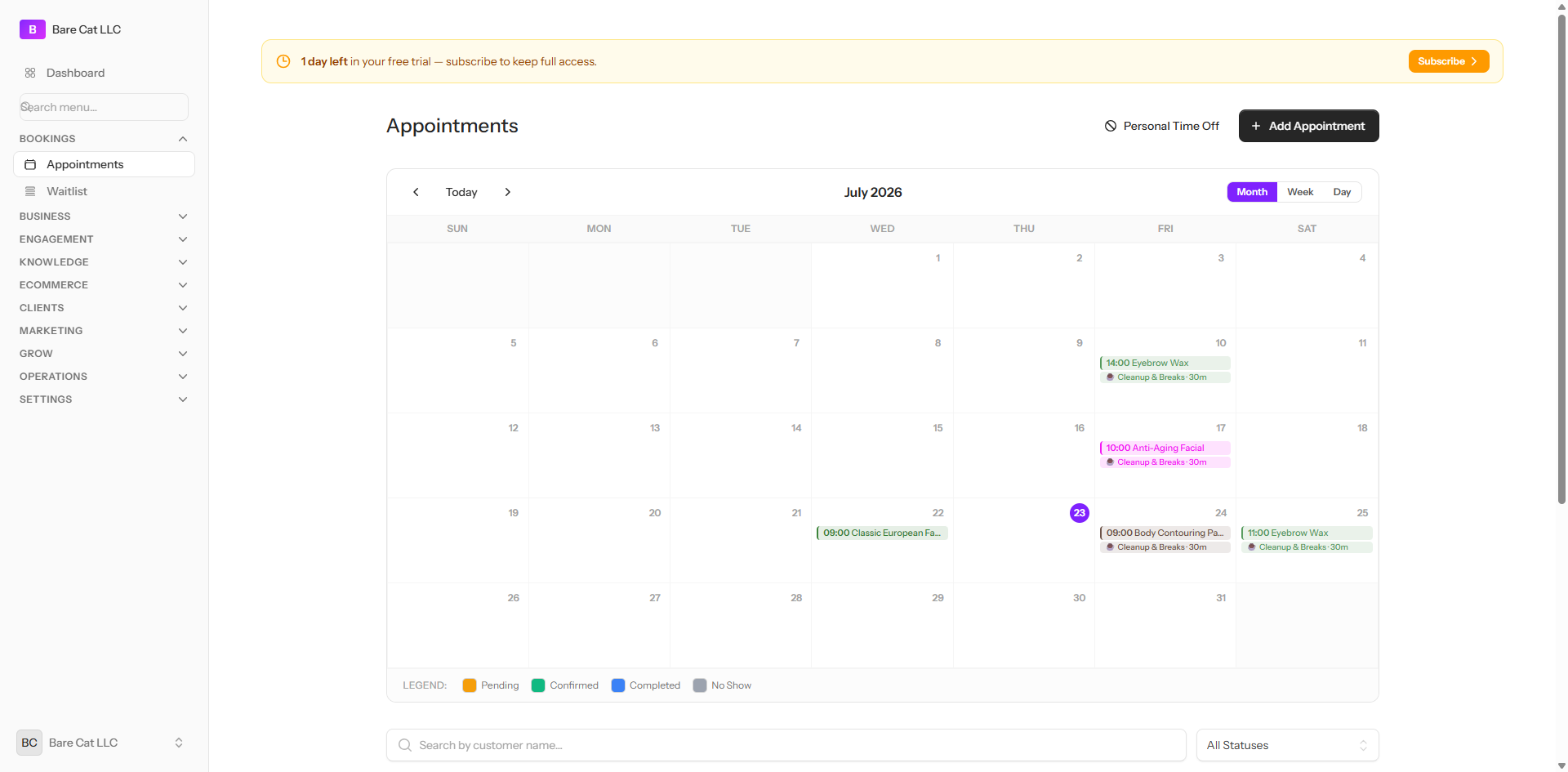Click the Subscribe button
Viewport: 1568px width, 772px height.
(1449, 61)
